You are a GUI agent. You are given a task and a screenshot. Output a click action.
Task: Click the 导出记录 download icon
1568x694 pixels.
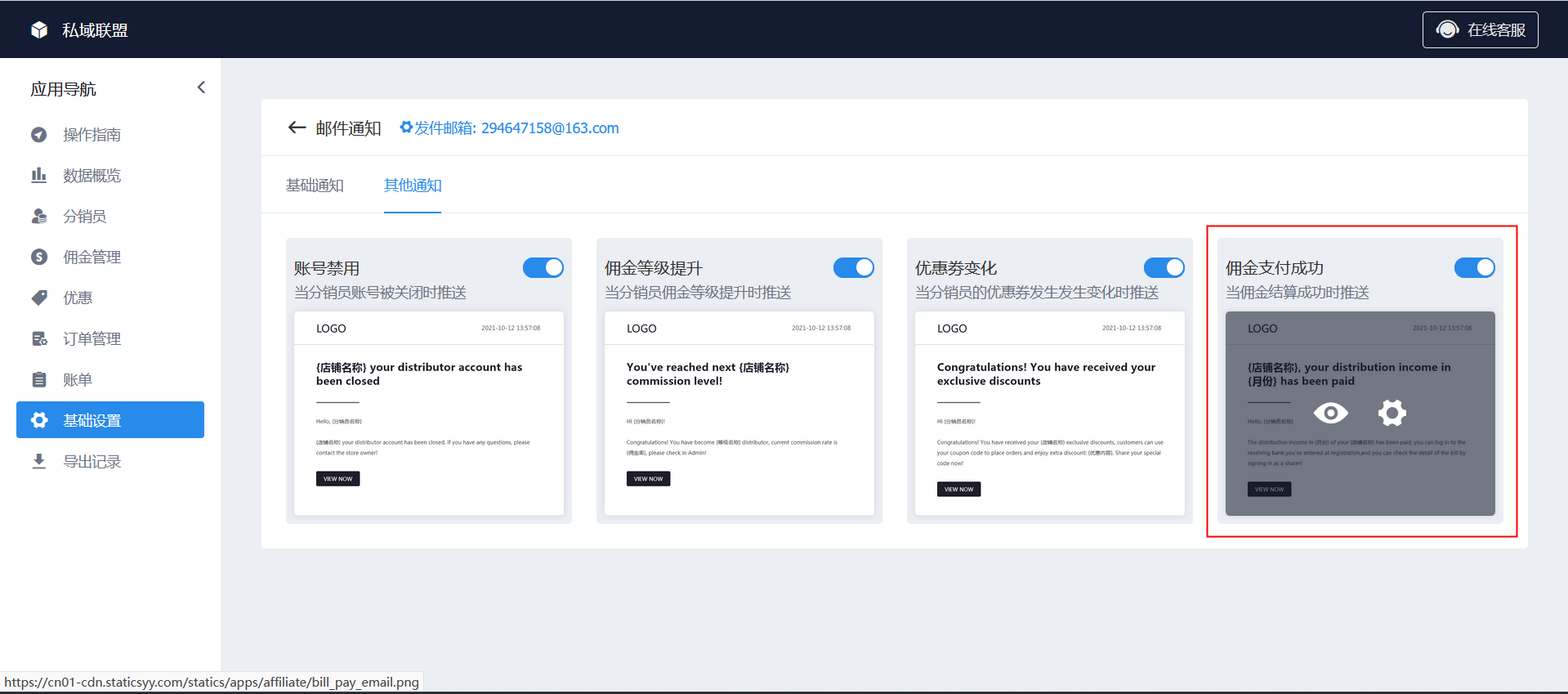[x=39, y=461]
